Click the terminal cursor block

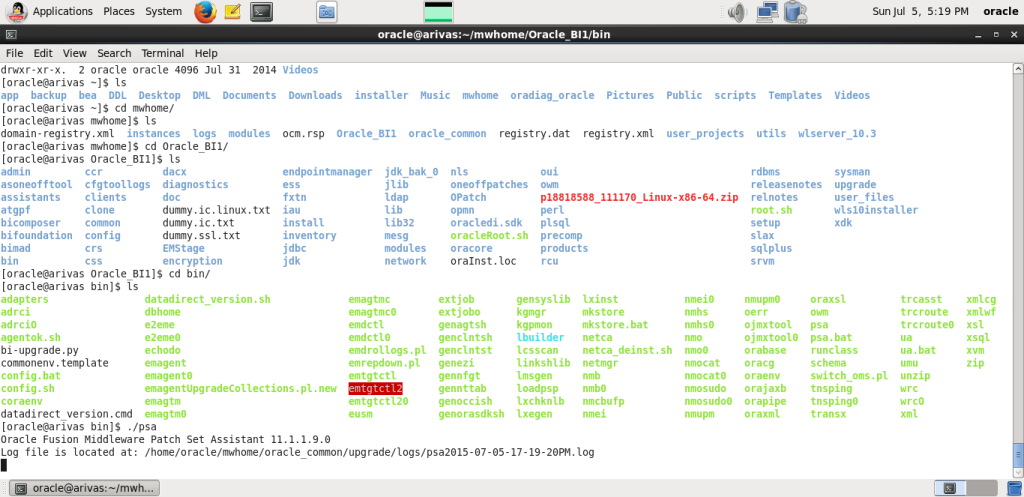click(x=3, y=465)
